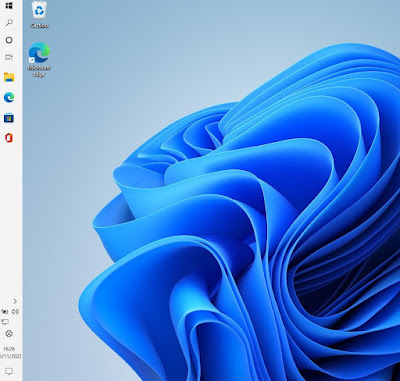This screenshot has width=400, height=381.
Task: Click the round tray icon above the clock
Action: click(9, 333)
